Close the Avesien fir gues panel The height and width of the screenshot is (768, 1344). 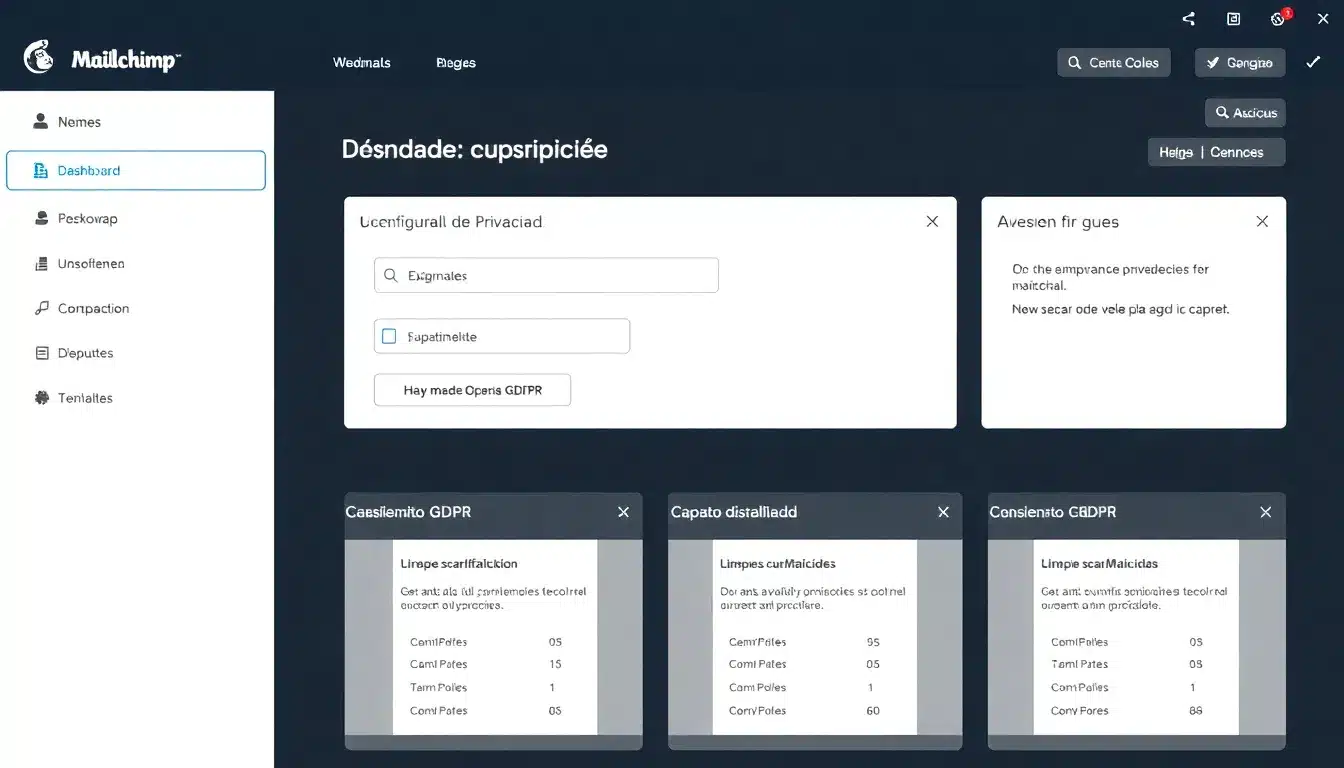pos(1262,221)
